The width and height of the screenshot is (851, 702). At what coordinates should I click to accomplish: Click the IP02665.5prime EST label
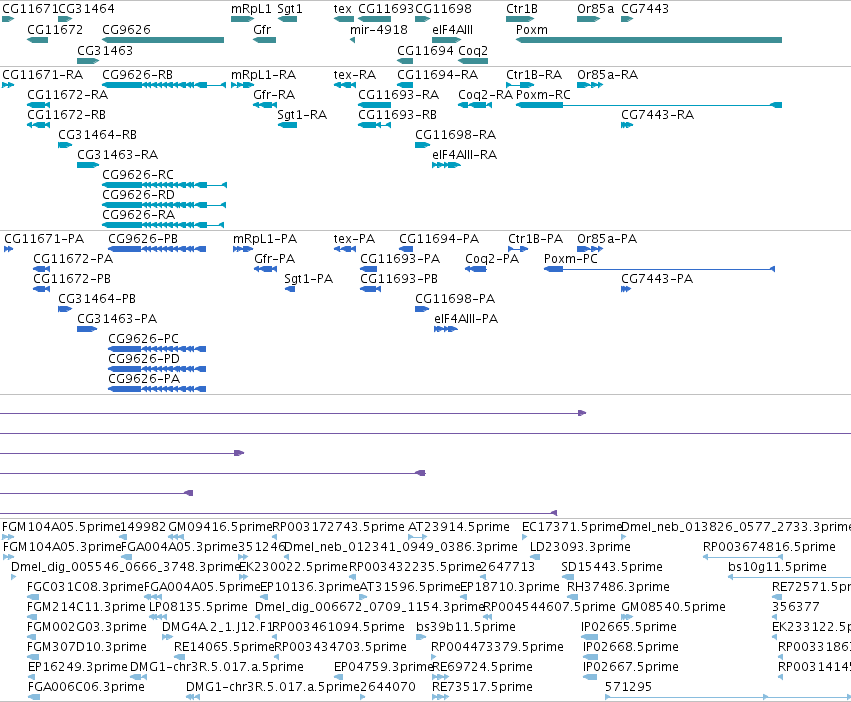click(628, 627)
